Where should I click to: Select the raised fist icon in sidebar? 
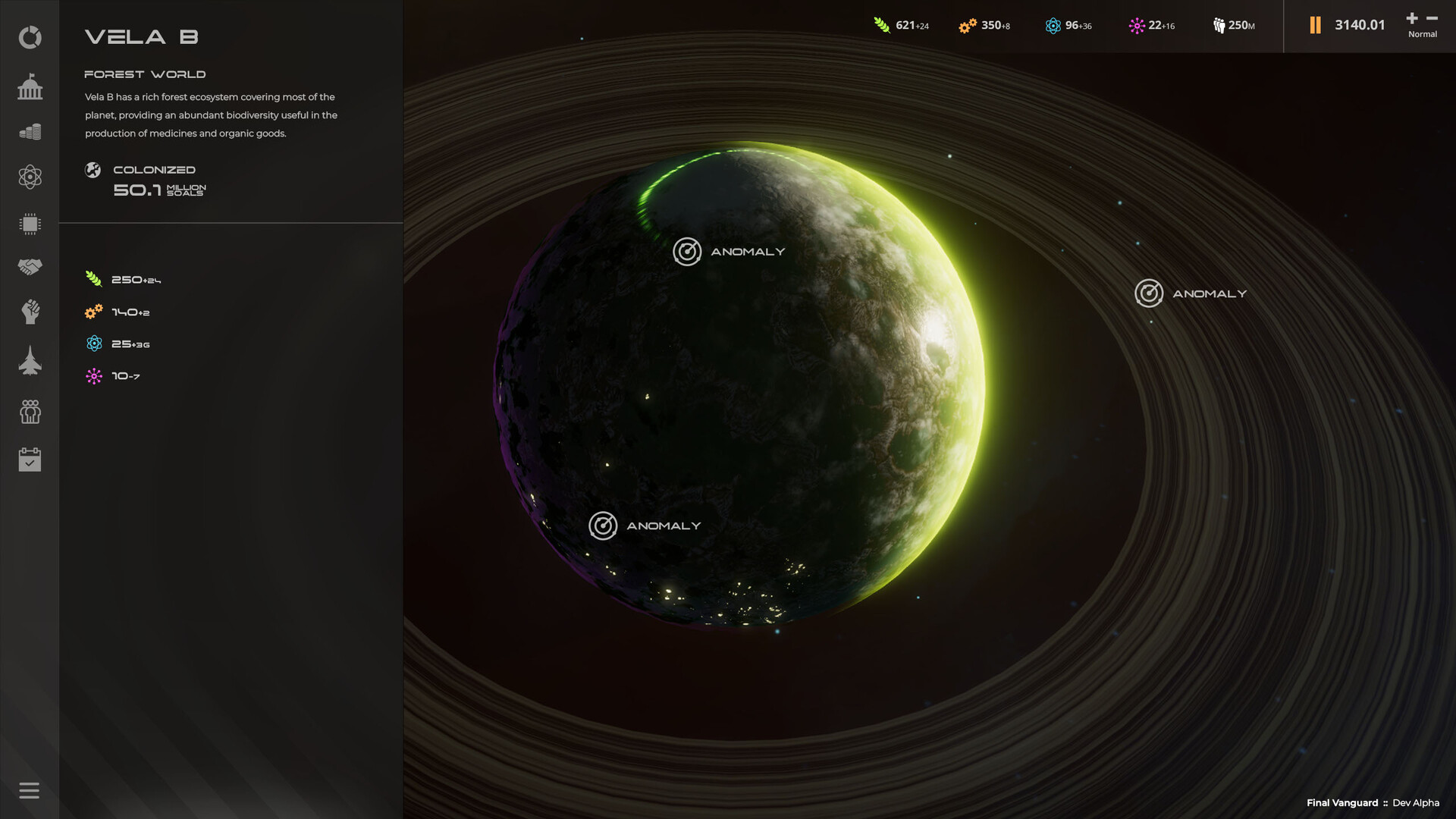30,312
